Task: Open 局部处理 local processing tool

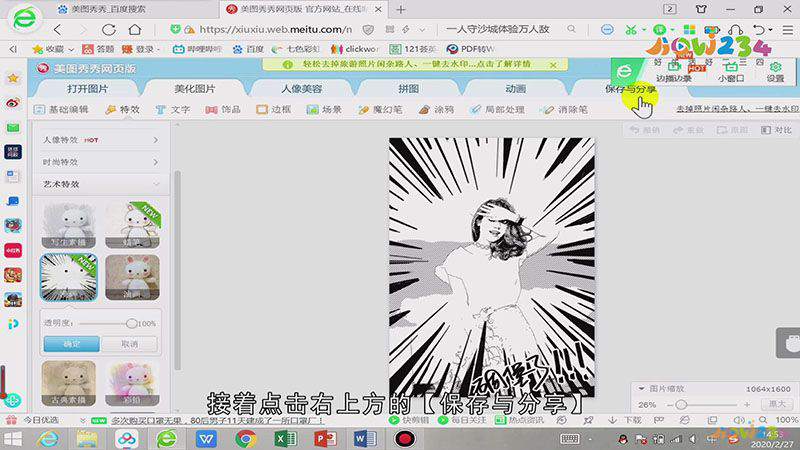Action: (497, 110)
